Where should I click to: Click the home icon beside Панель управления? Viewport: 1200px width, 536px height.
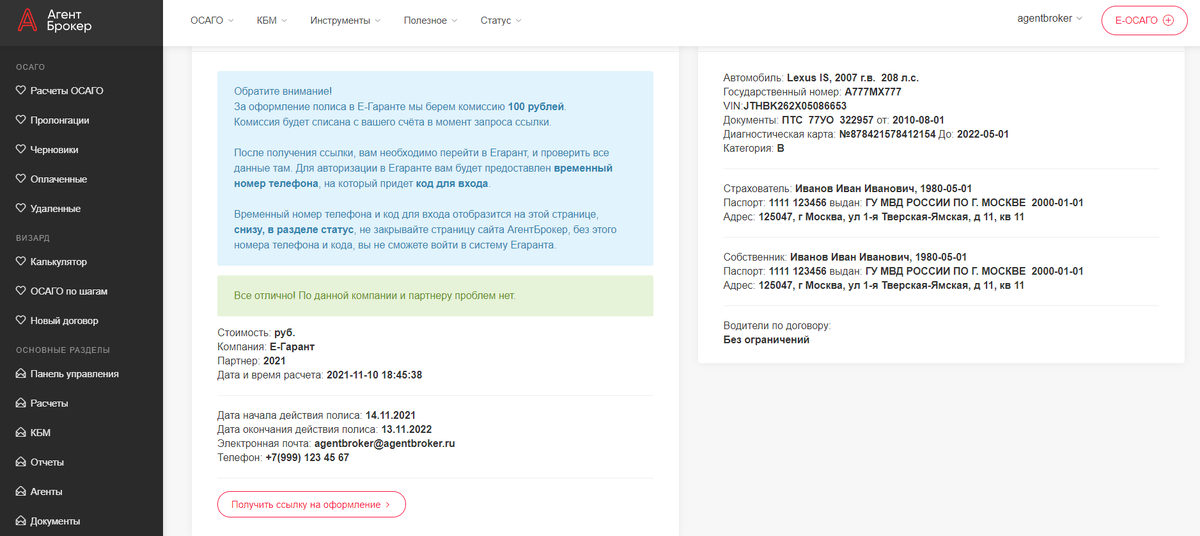click(21, 374)
